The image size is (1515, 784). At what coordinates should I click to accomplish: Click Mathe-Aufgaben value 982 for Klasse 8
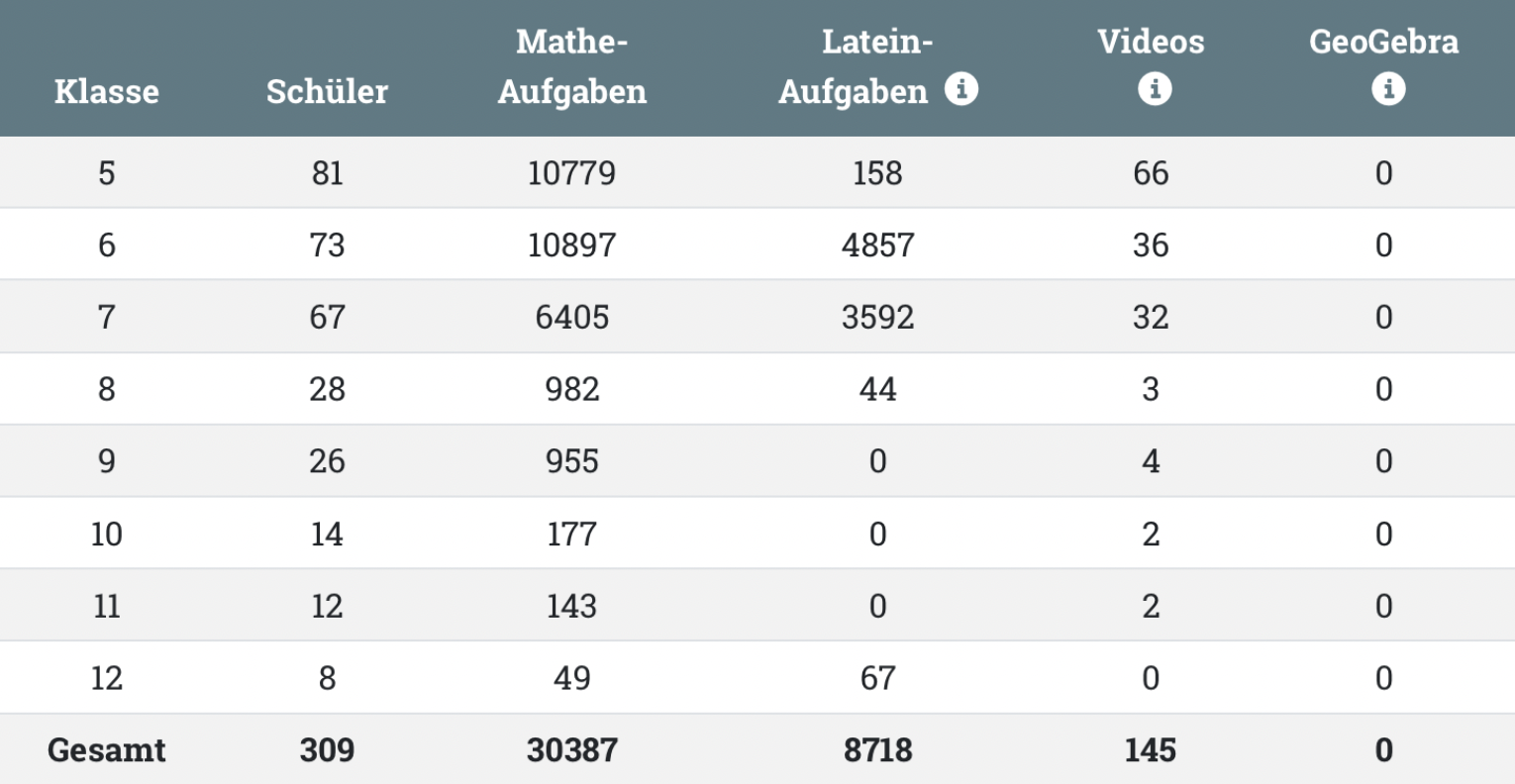(571, 389)
